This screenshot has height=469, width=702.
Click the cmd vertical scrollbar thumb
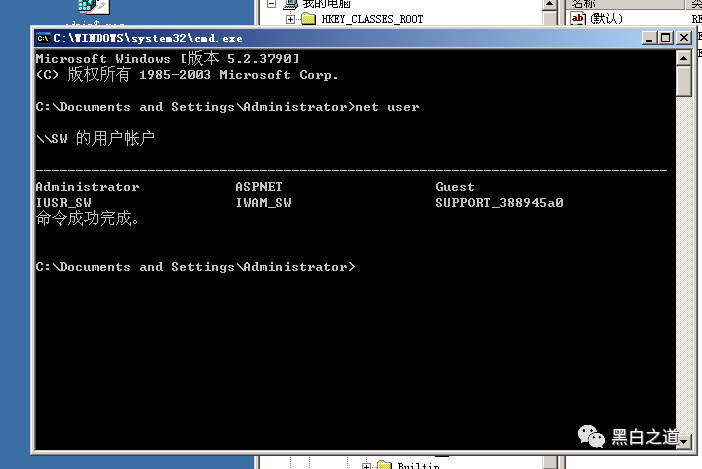pos(684,82)
